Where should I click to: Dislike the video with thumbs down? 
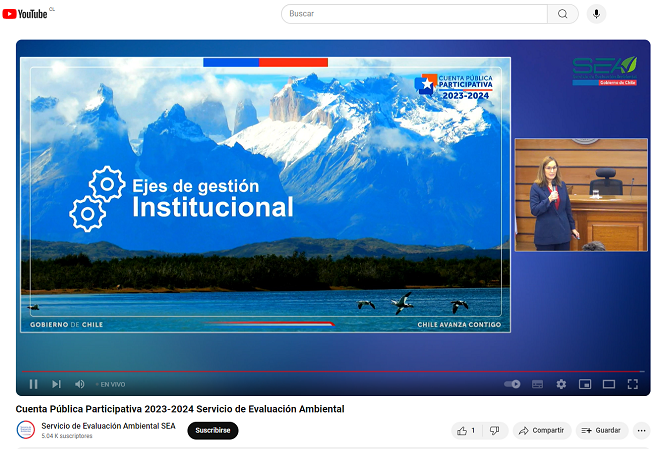[494, 430]
